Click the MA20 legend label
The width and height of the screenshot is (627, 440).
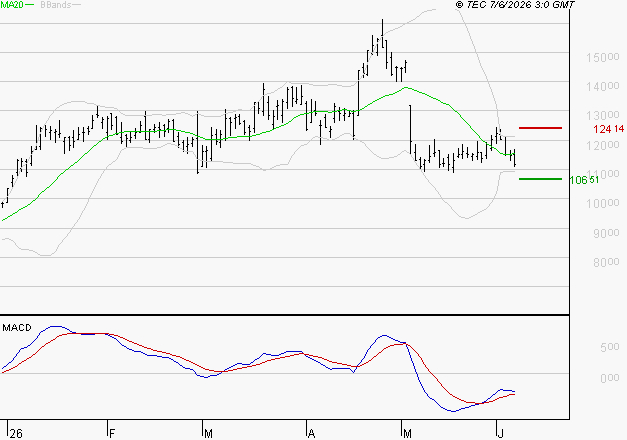pos(12,5)
